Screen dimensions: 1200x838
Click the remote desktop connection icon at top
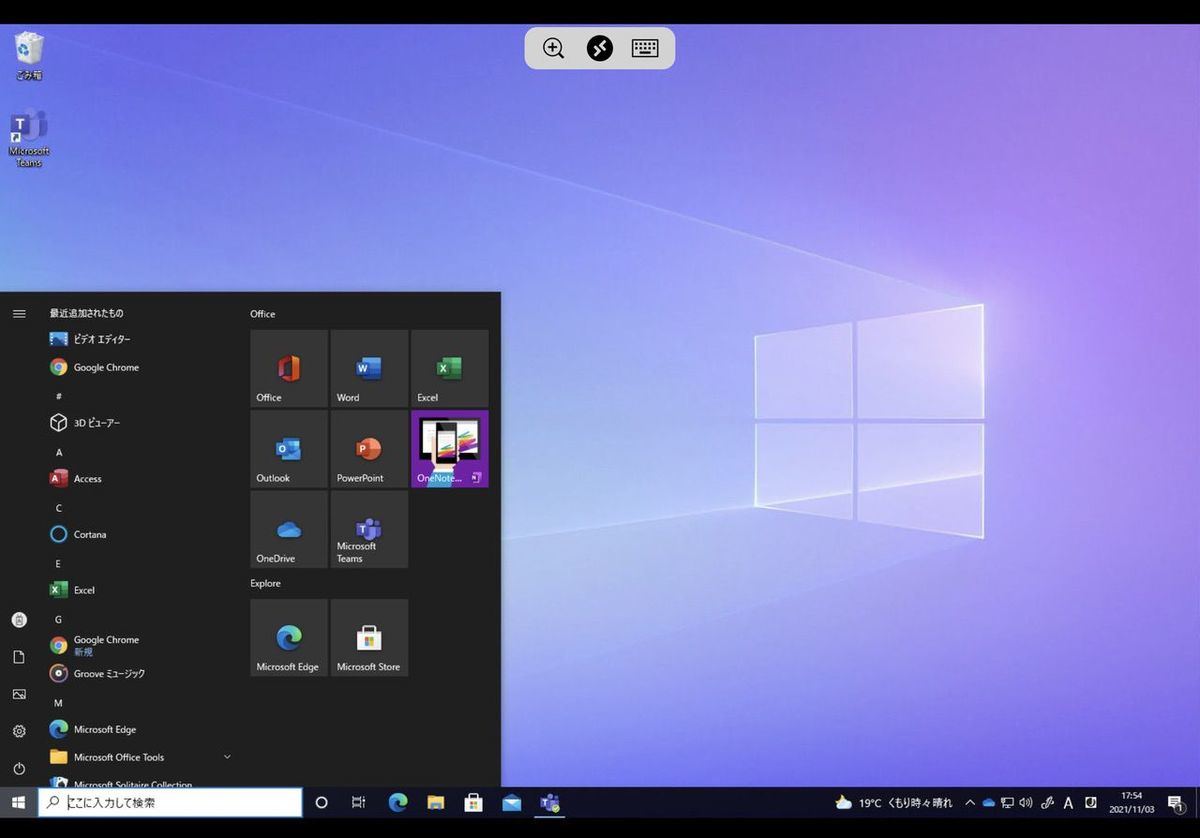[x=599, y=48]
